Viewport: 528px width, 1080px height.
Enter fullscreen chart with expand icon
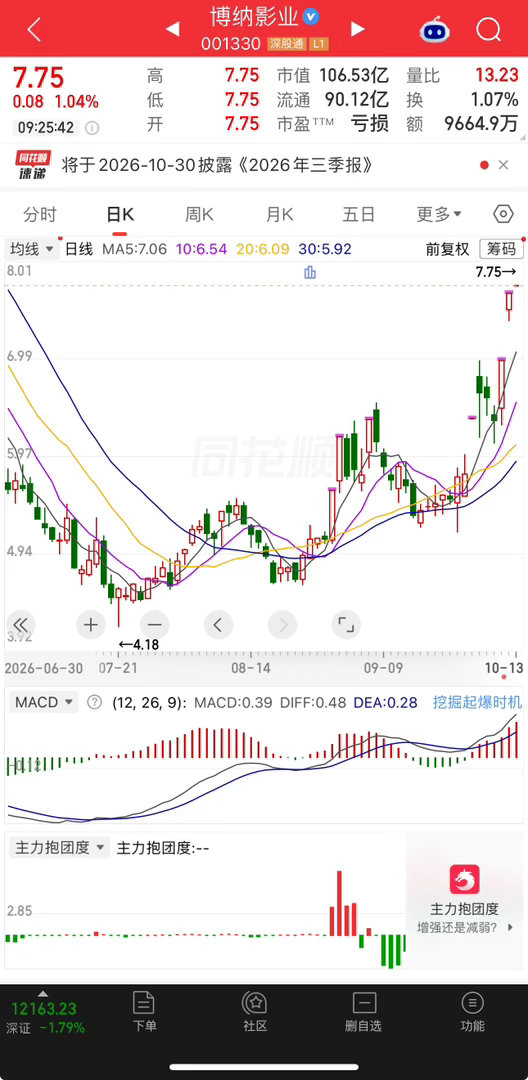point(346,625)
